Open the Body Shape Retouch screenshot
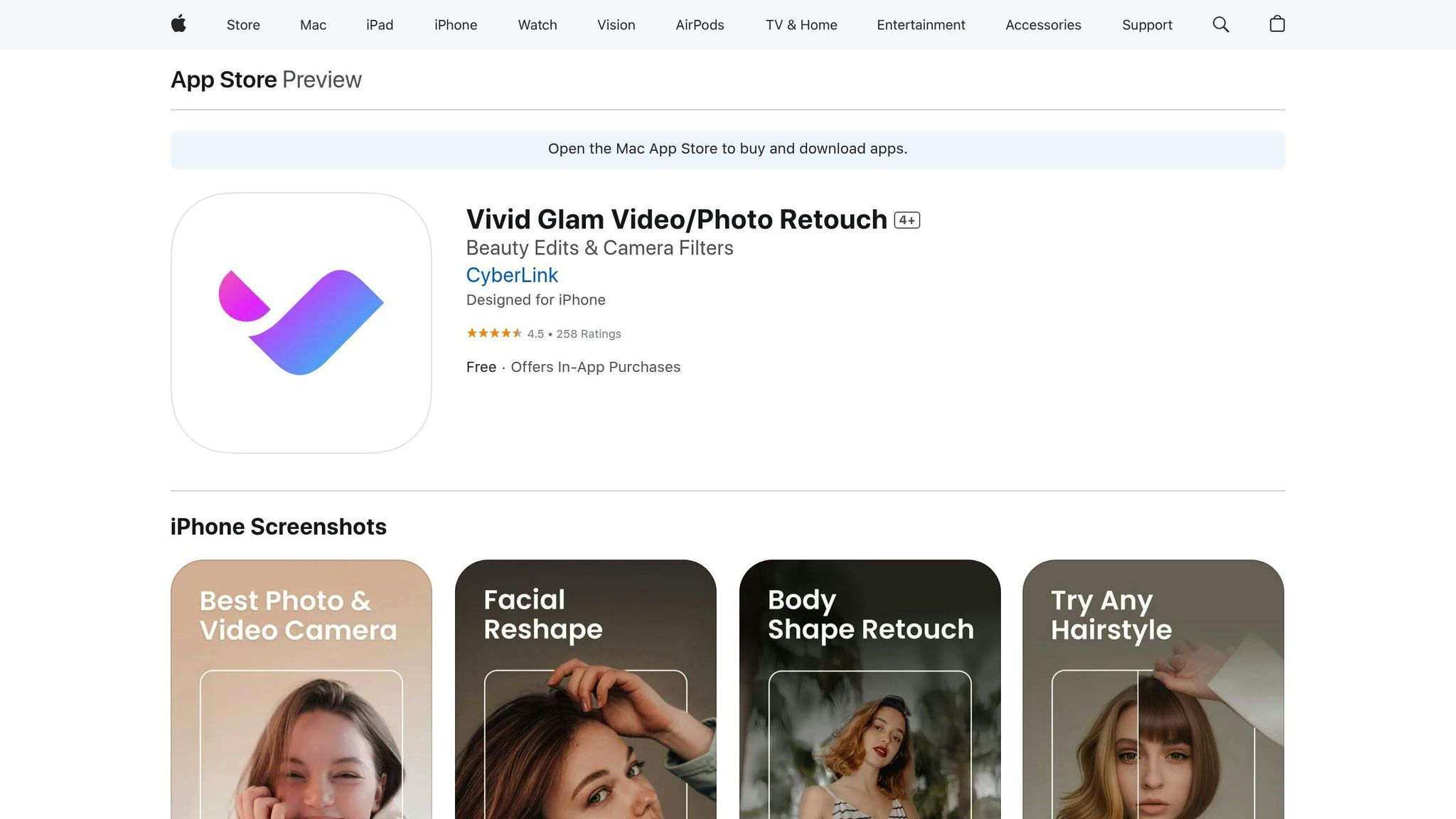 click(x=870, y=689)
